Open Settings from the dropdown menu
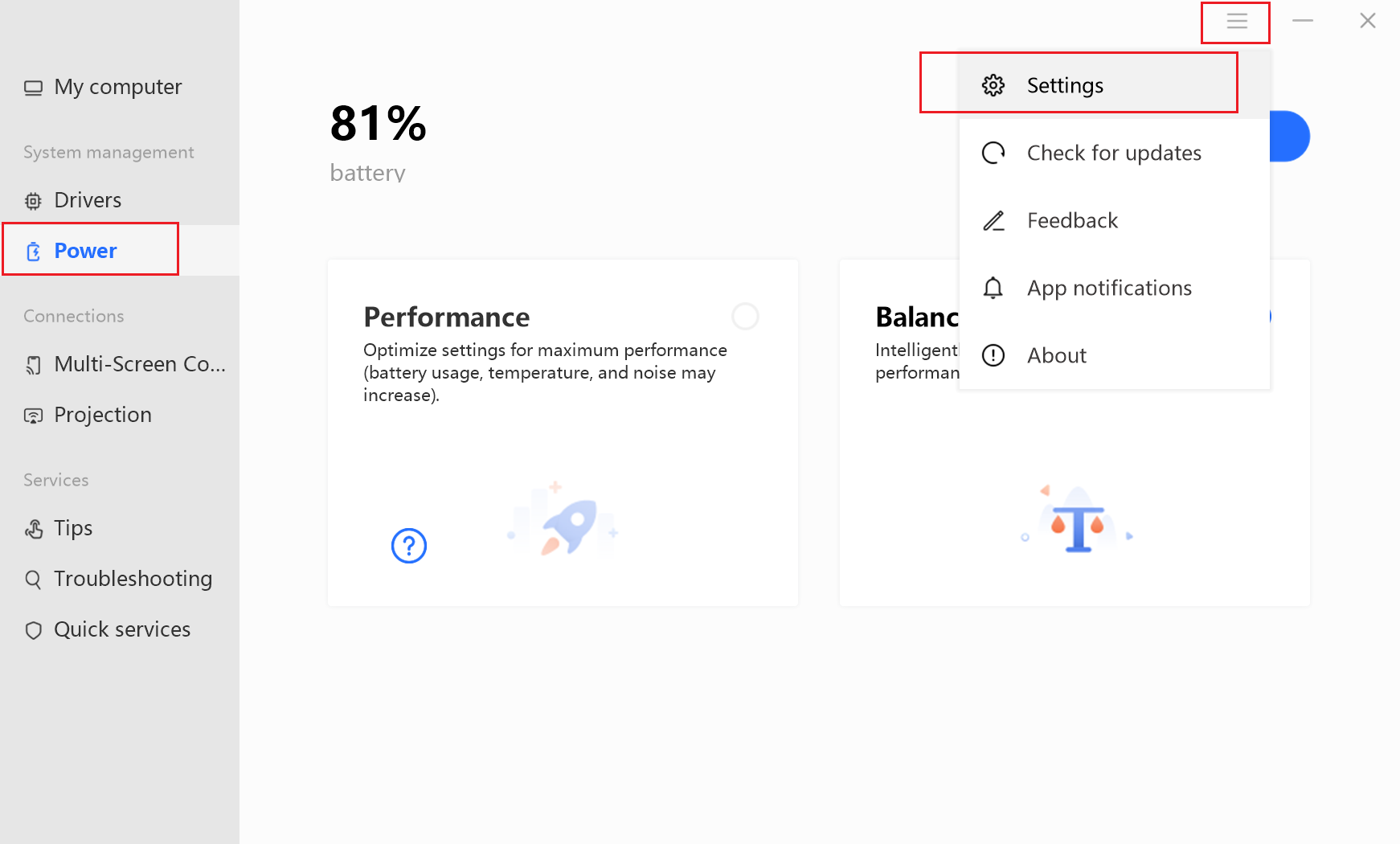The height and width of the screenshot is (844, 1400). 1065,85
